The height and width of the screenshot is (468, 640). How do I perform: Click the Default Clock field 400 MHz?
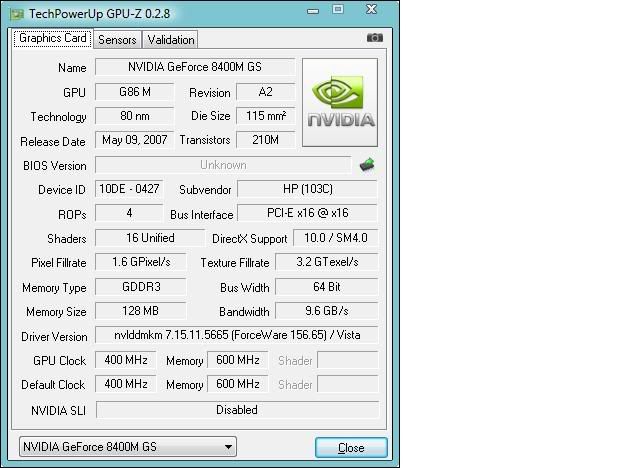pyautogui.click(x=126, y=384)
